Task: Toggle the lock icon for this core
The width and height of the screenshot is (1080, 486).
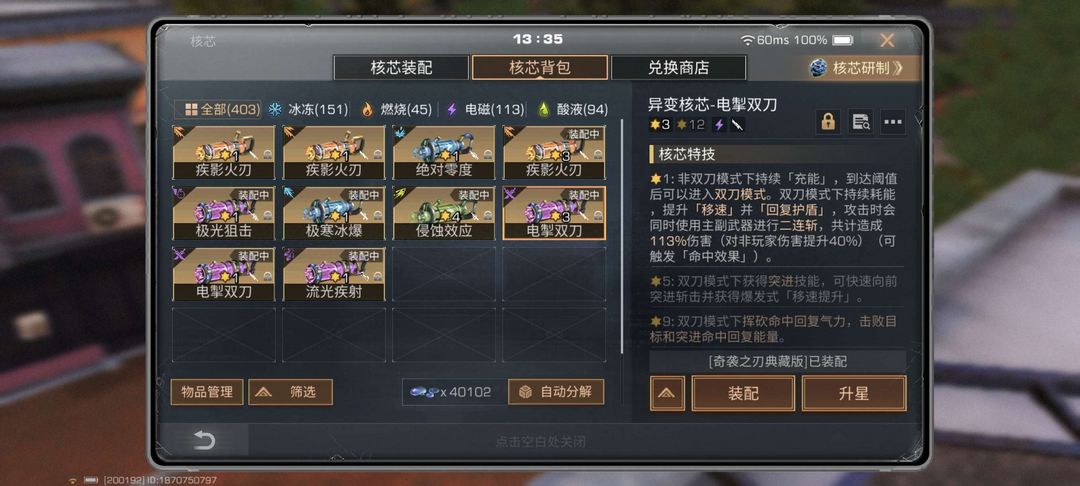Action: (828, 123)
